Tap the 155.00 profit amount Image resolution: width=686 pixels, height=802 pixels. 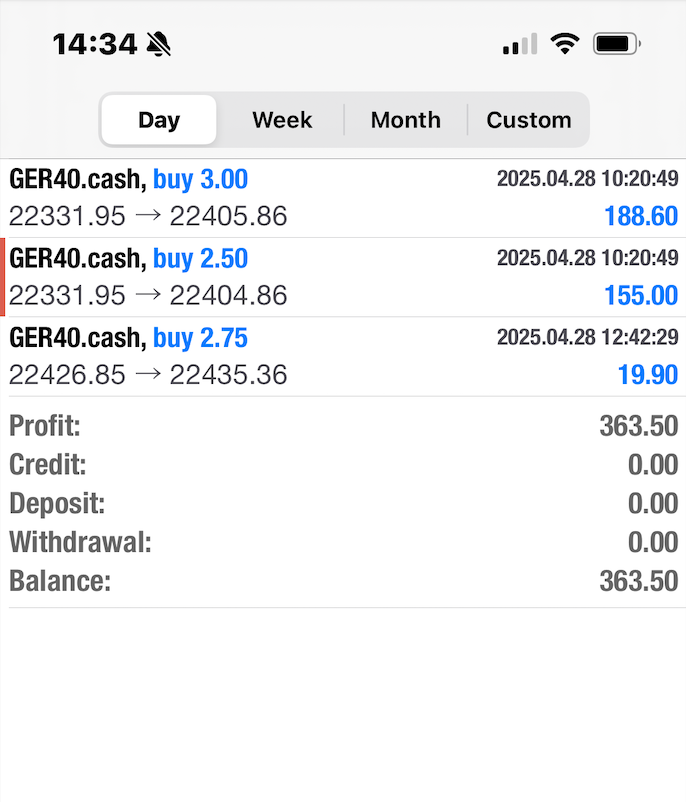coord(641,295)
